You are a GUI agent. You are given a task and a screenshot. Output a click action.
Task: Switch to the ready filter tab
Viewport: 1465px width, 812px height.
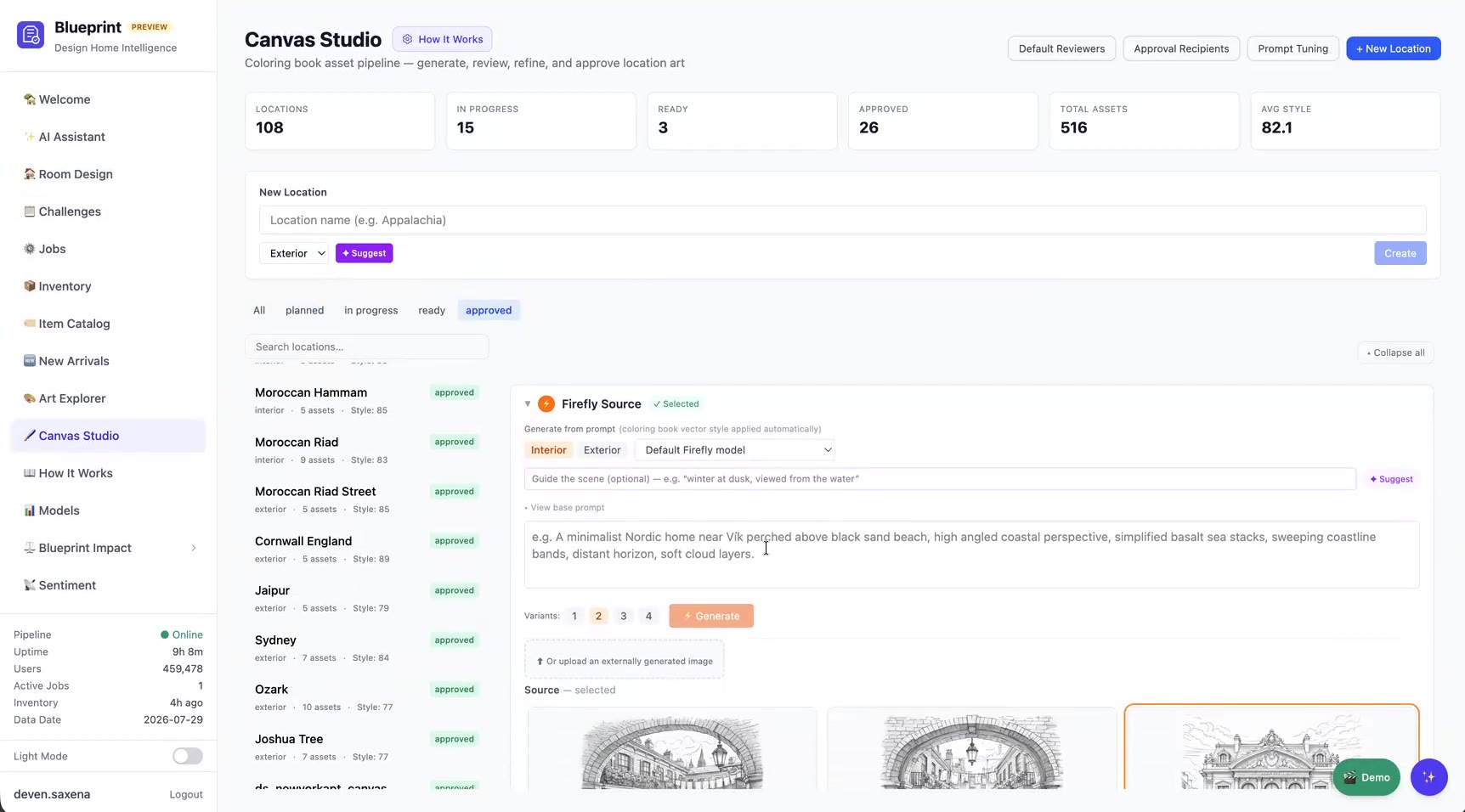click(x=432, y=310)
